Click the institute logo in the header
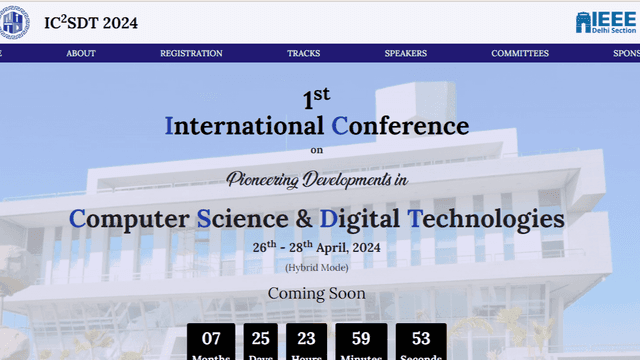The height and width of the screenshot is (360, 640). [x=14, y=22]
